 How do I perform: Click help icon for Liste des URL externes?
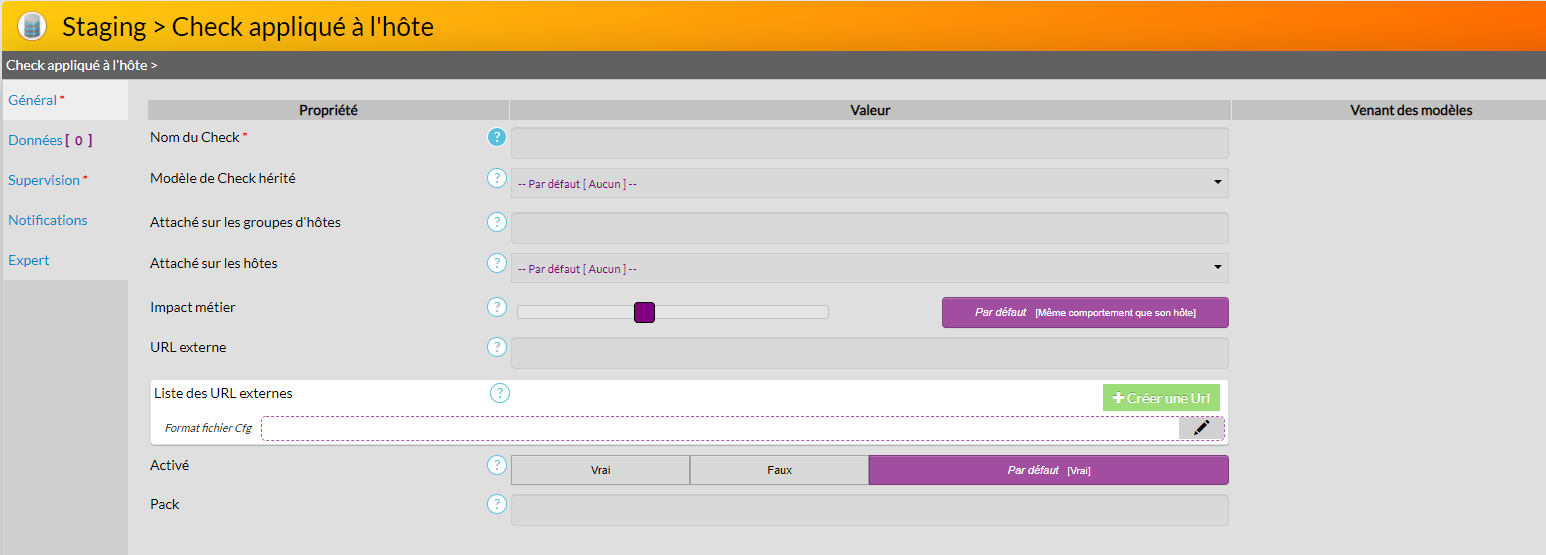click(500, 393)
